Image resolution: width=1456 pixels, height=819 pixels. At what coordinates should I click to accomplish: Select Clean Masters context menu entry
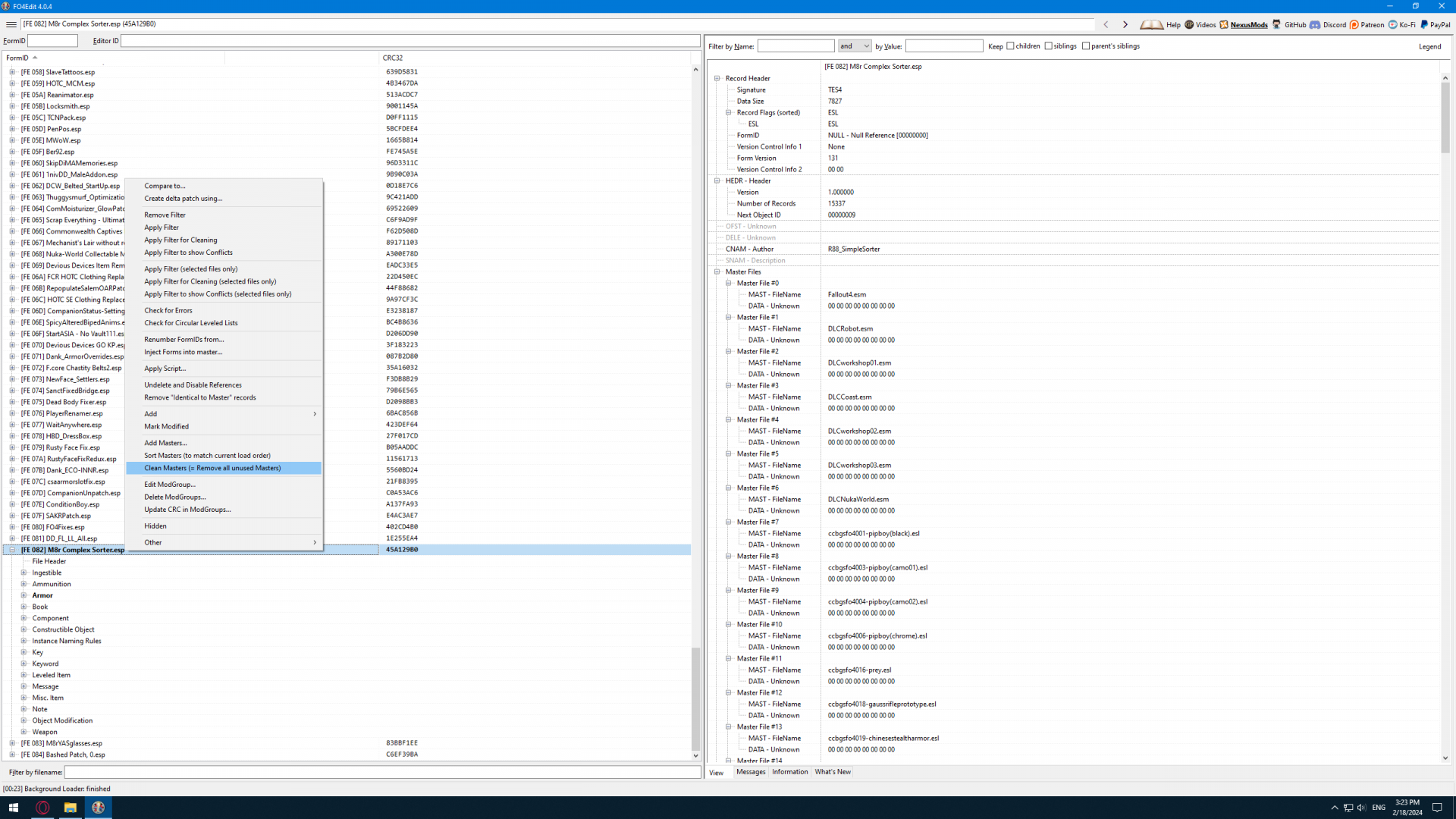(x=212, y=468)
